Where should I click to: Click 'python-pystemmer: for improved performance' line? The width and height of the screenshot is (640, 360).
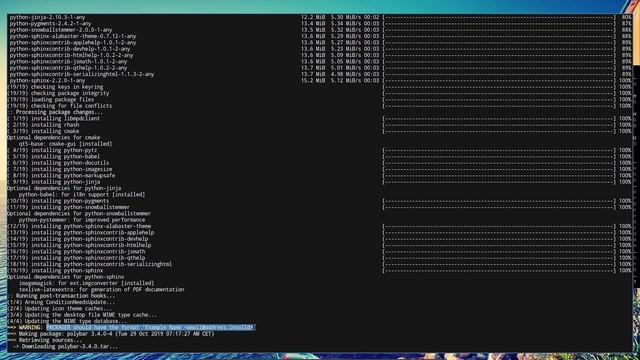pyautogui.click(x=82, y=220)
